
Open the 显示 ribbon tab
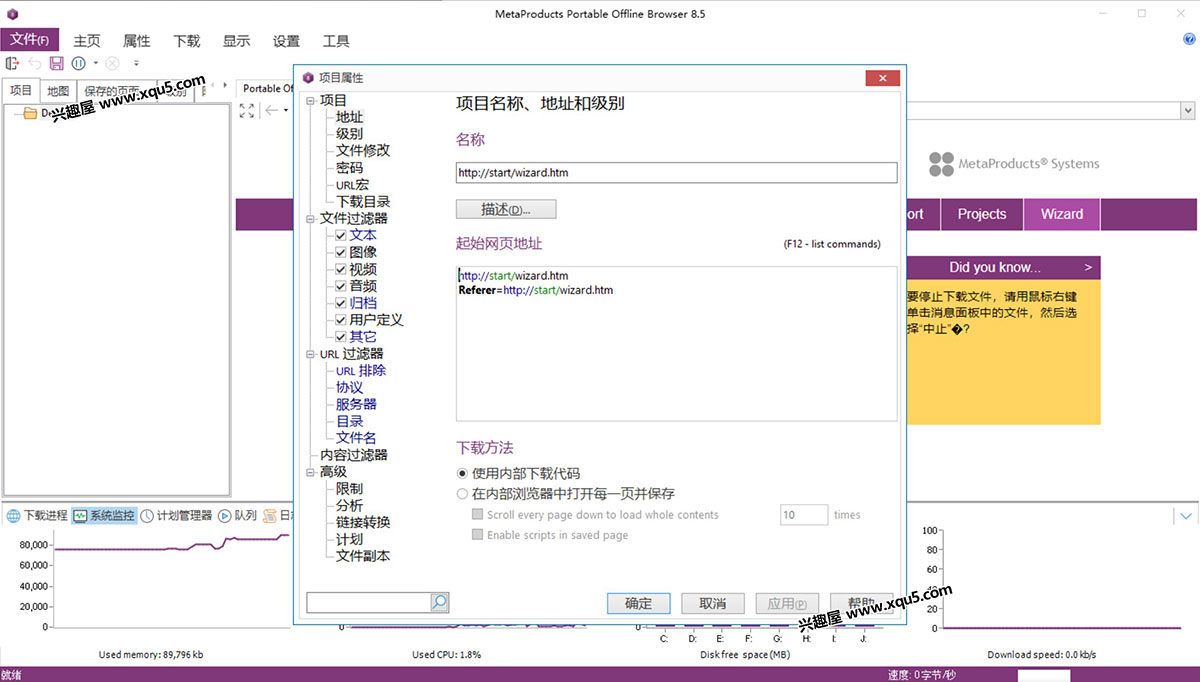(237, 41)
